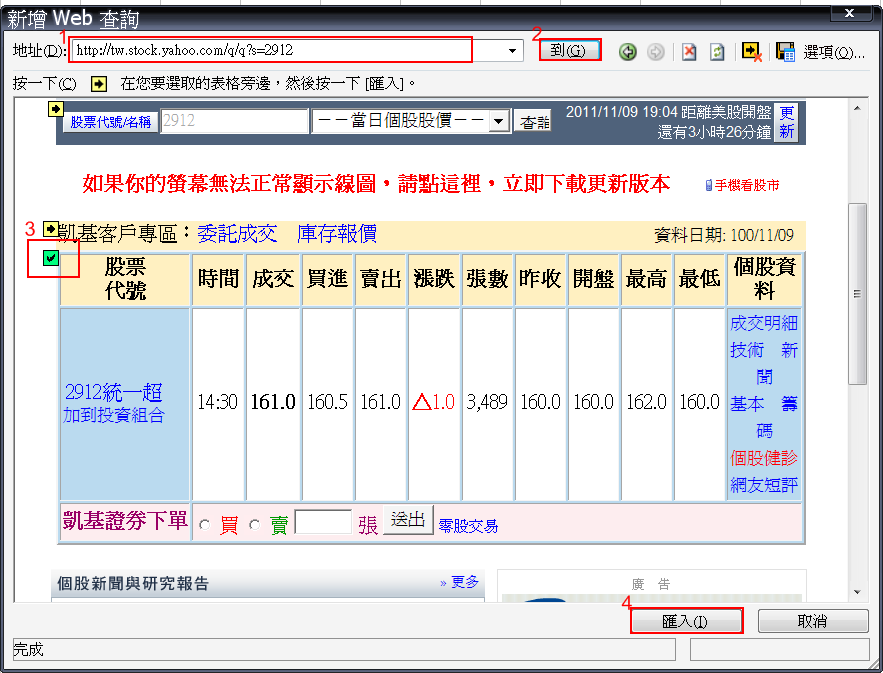The width and height of the screenshot is (883, 673).
Task: Click the 凱基證券下單 label
Action: coord(125,520)
